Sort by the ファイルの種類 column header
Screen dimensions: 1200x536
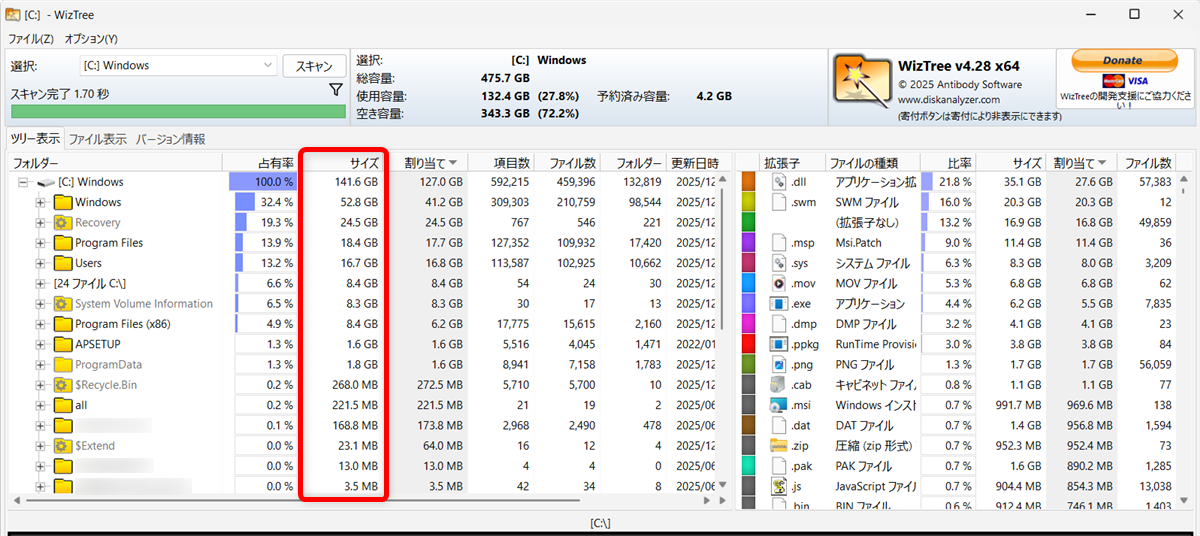(871, 162)
